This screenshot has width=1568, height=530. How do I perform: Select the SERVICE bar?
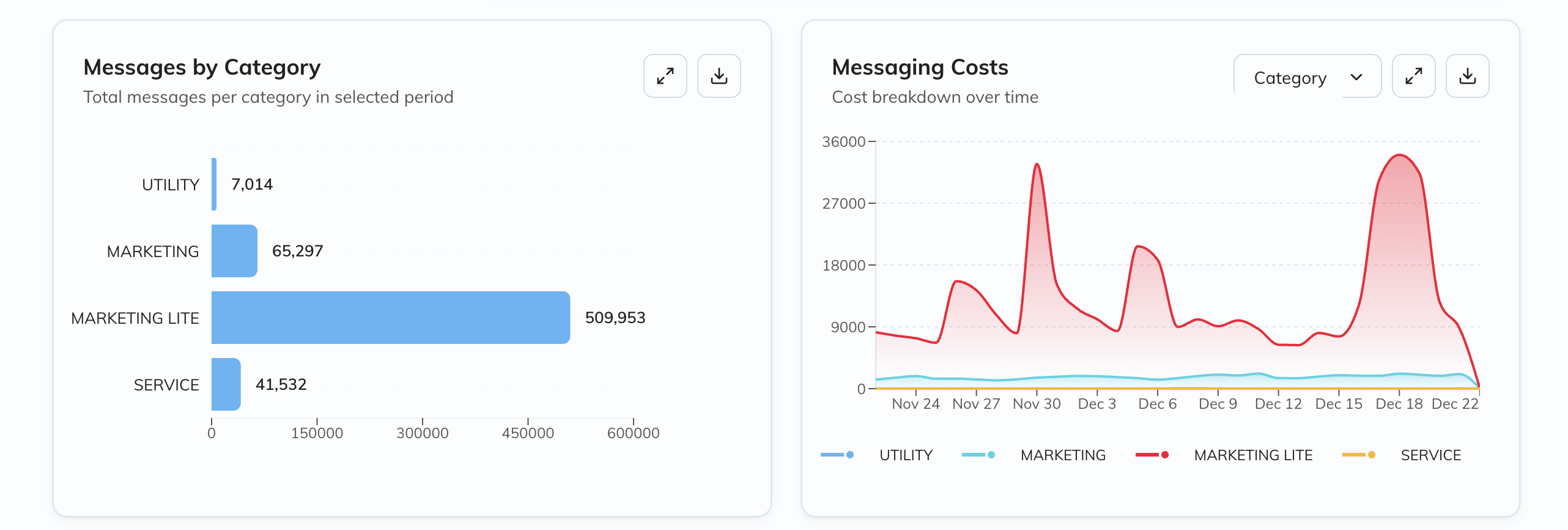[x=226, y=384]
